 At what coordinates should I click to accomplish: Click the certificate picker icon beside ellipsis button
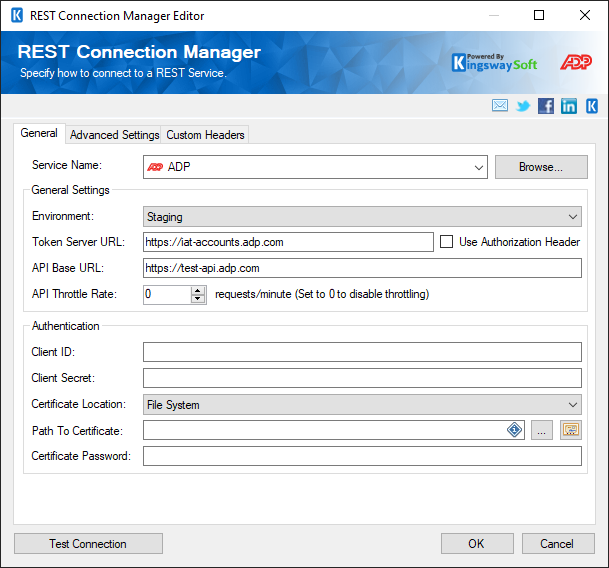click(571, 430)
